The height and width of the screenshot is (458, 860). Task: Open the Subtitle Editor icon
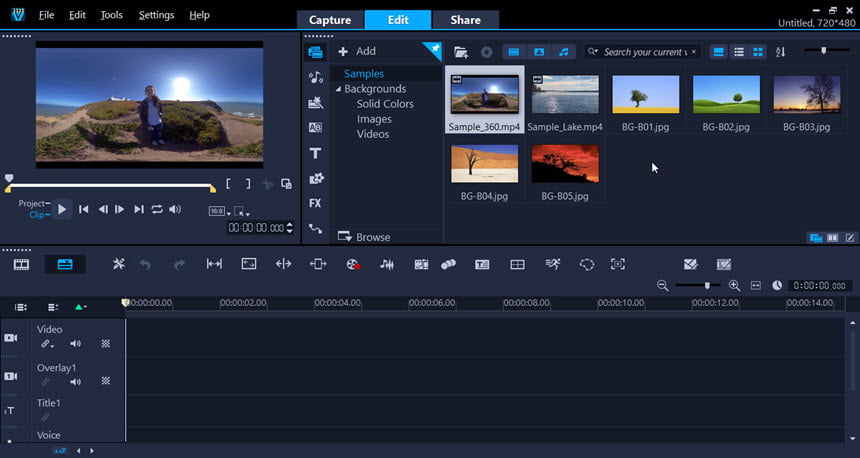(x=482, y=265)
